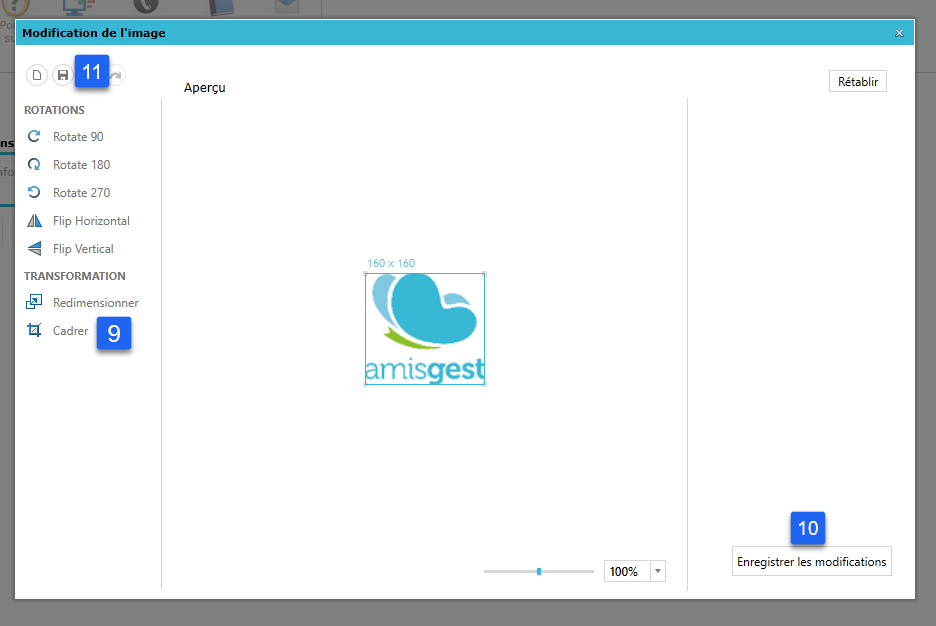
Task: Click the amisgest logo preview image
Action: pyautogui.click(x=425, y=329)
